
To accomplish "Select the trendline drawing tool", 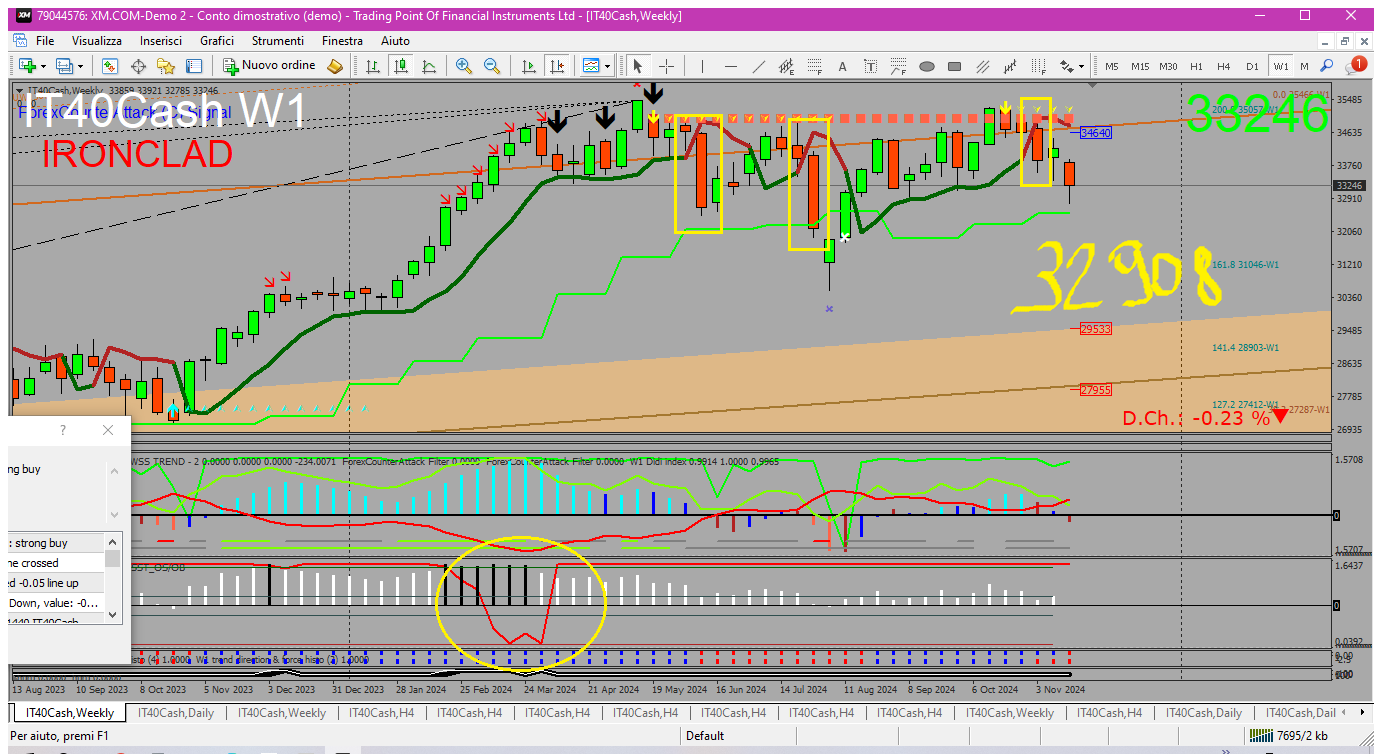I will point(759,66).
